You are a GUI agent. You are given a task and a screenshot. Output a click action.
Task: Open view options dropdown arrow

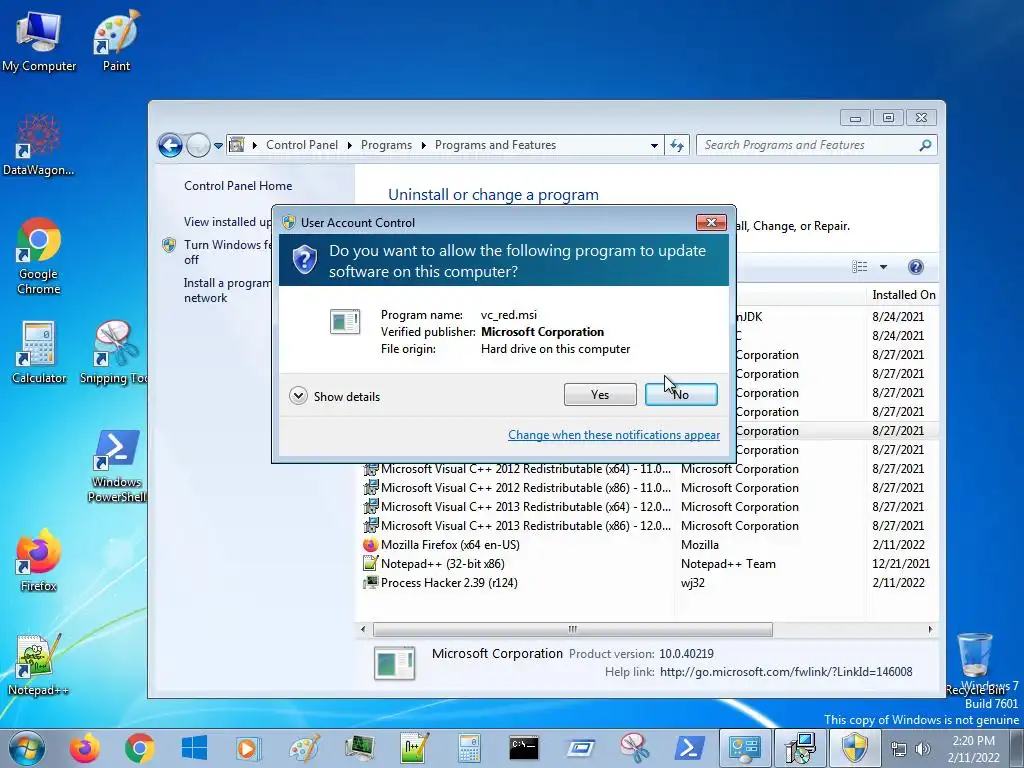pos(883,267)
